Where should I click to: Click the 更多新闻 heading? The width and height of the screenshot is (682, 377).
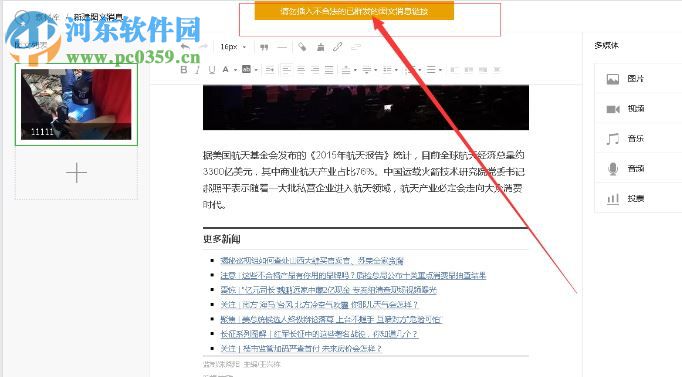tap(222, 239)
